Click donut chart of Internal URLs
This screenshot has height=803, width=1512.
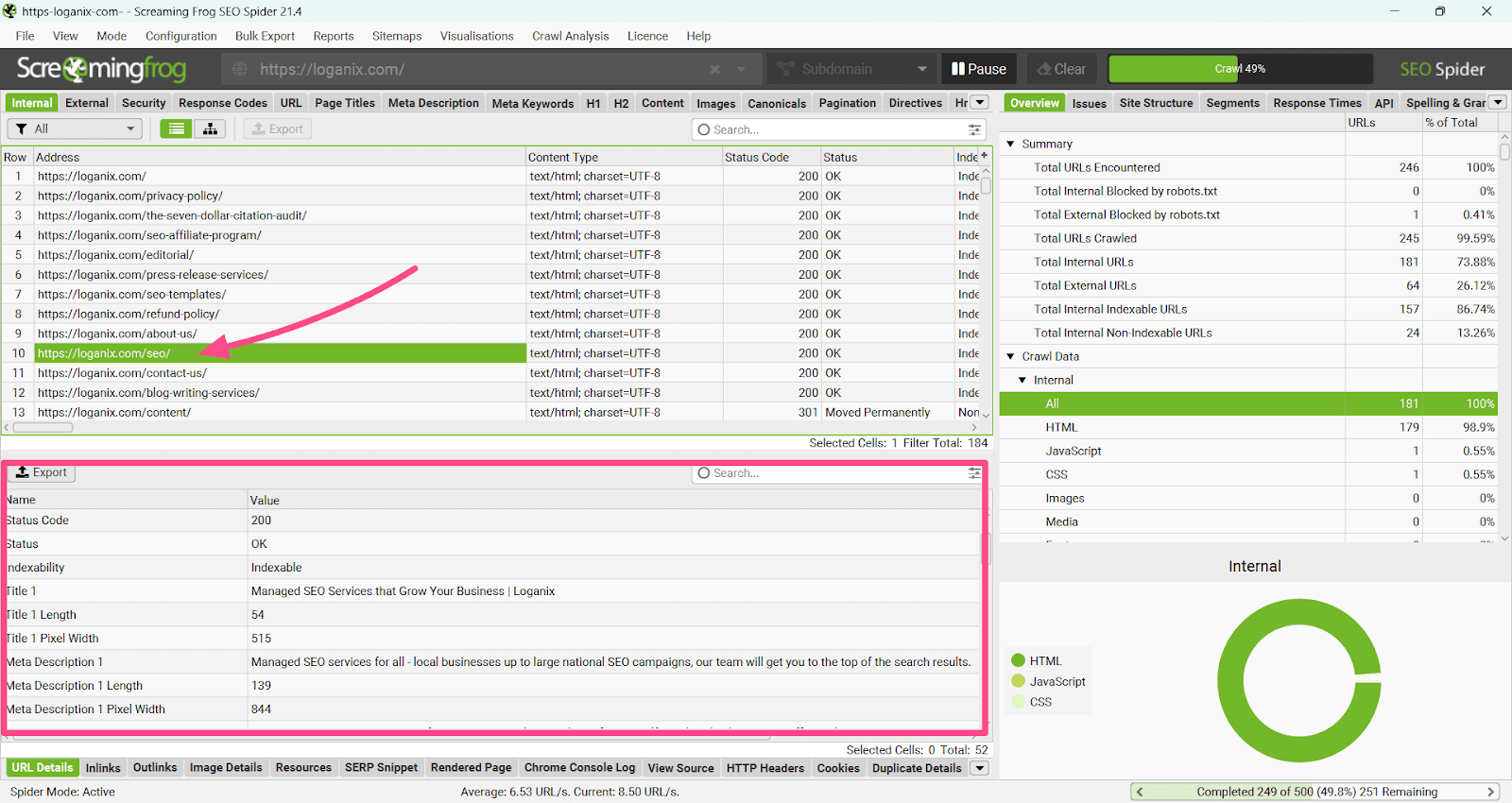point(1299,680)
